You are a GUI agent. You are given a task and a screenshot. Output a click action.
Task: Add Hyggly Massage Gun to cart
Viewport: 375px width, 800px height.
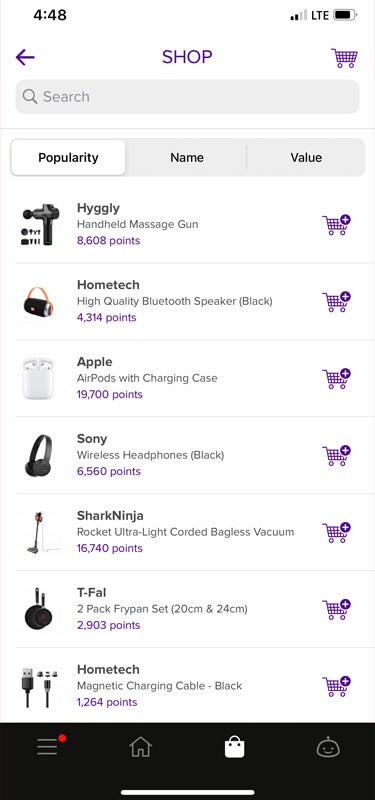click(x=337, y=225)
